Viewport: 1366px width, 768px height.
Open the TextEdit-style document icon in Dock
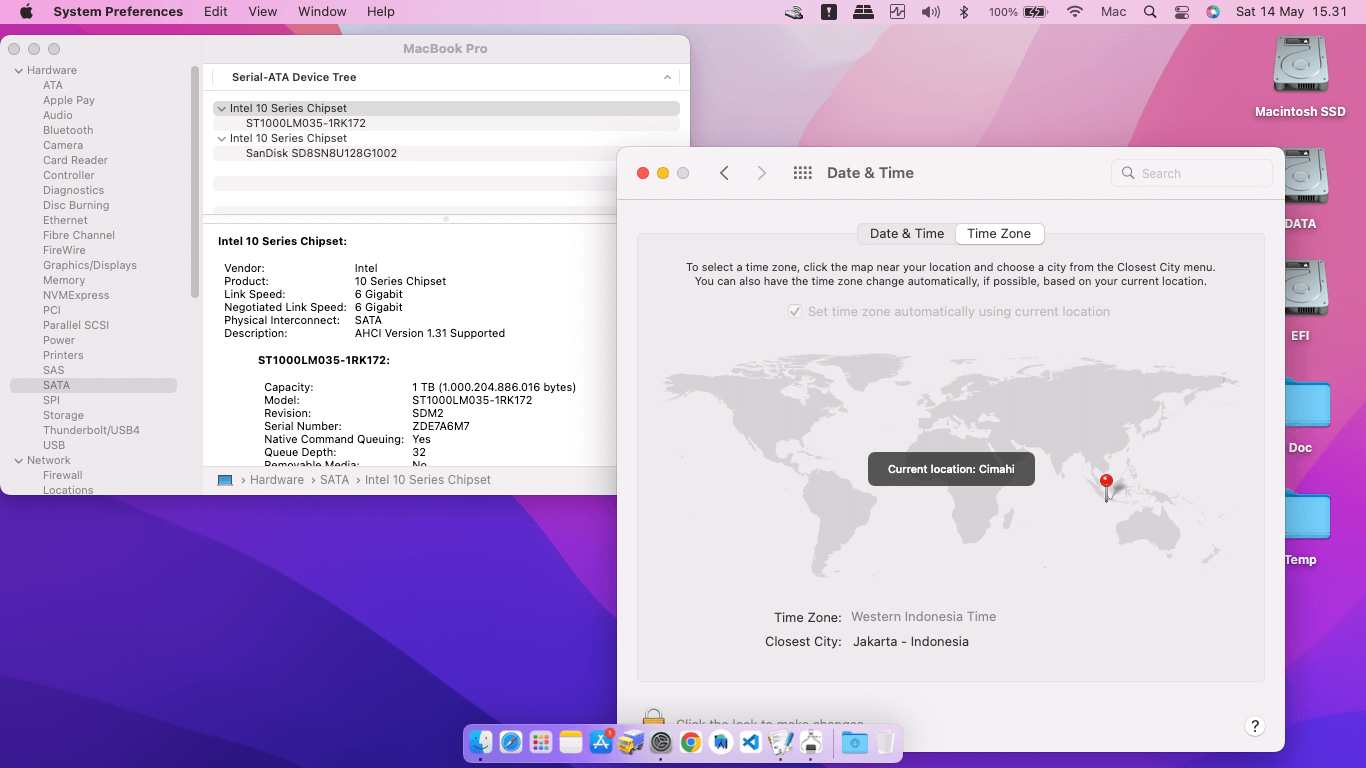(781, 742)
